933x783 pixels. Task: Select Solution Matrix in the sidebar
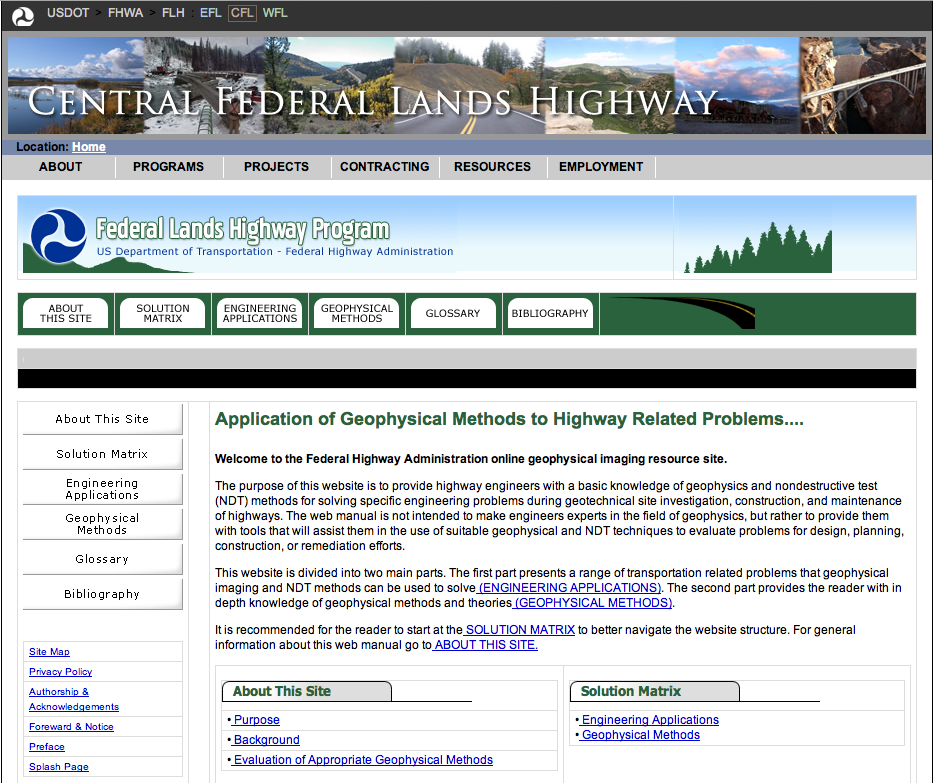click(102, 454)
